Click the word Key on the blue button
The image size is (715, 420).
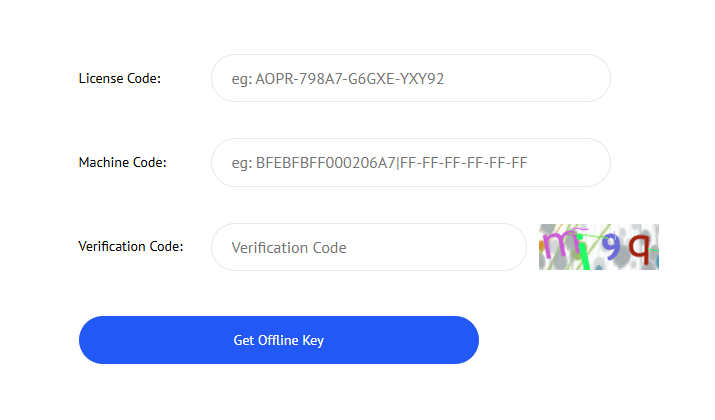[313, 341]
